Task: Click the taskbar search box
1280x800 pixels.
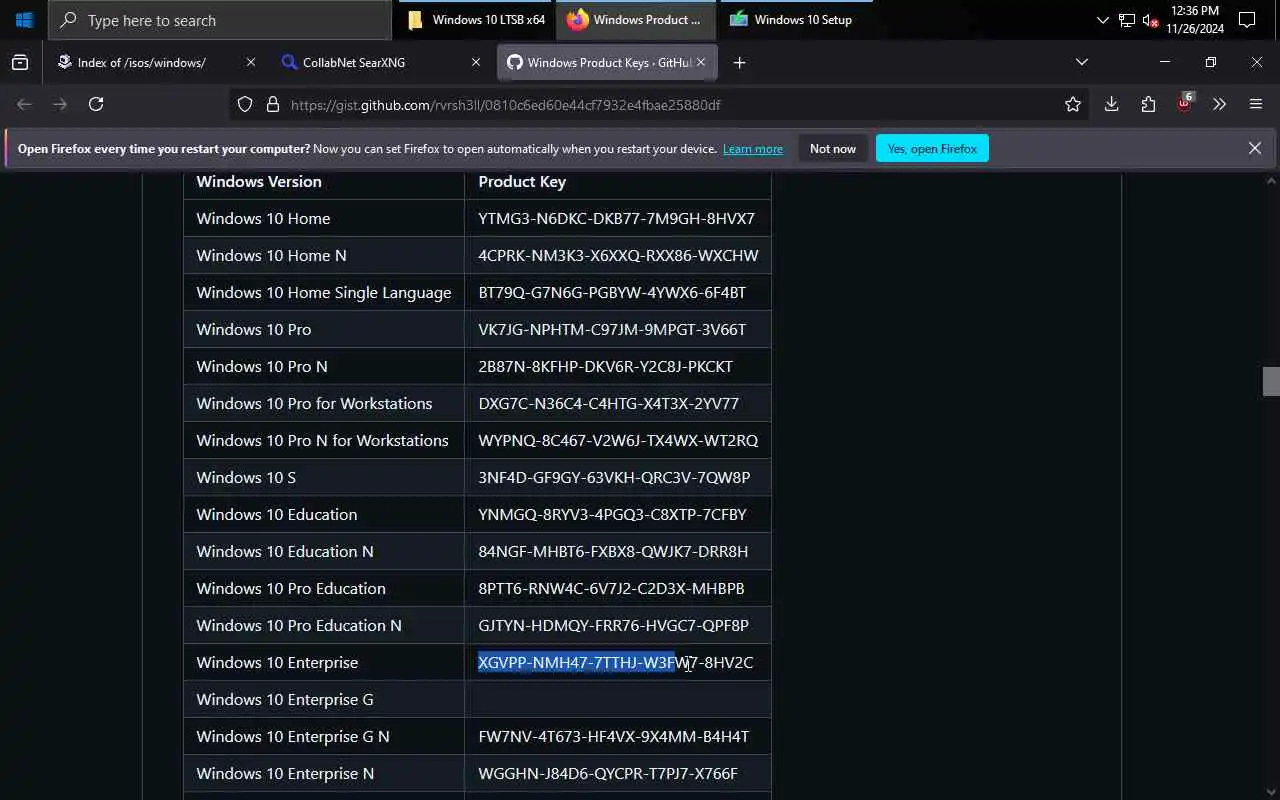Action: tap(220, 20)
